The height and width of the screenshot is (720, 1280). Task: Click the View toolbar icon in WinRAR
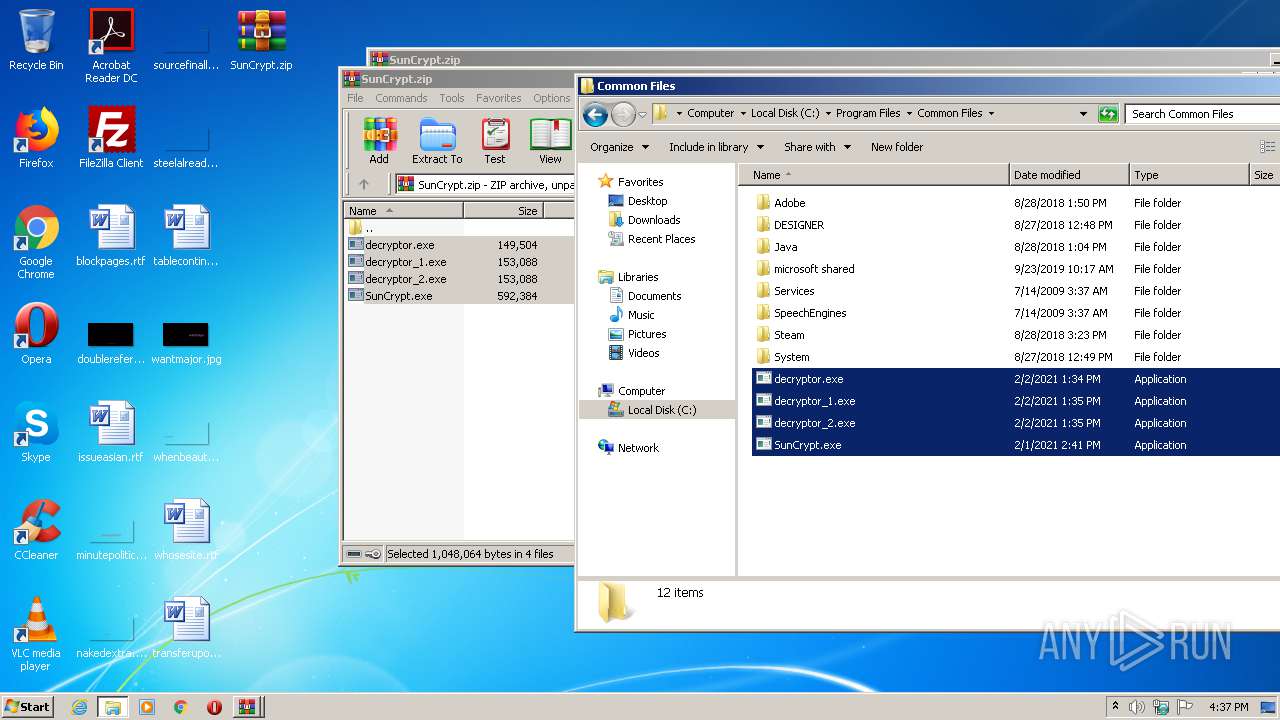(550, 140)
